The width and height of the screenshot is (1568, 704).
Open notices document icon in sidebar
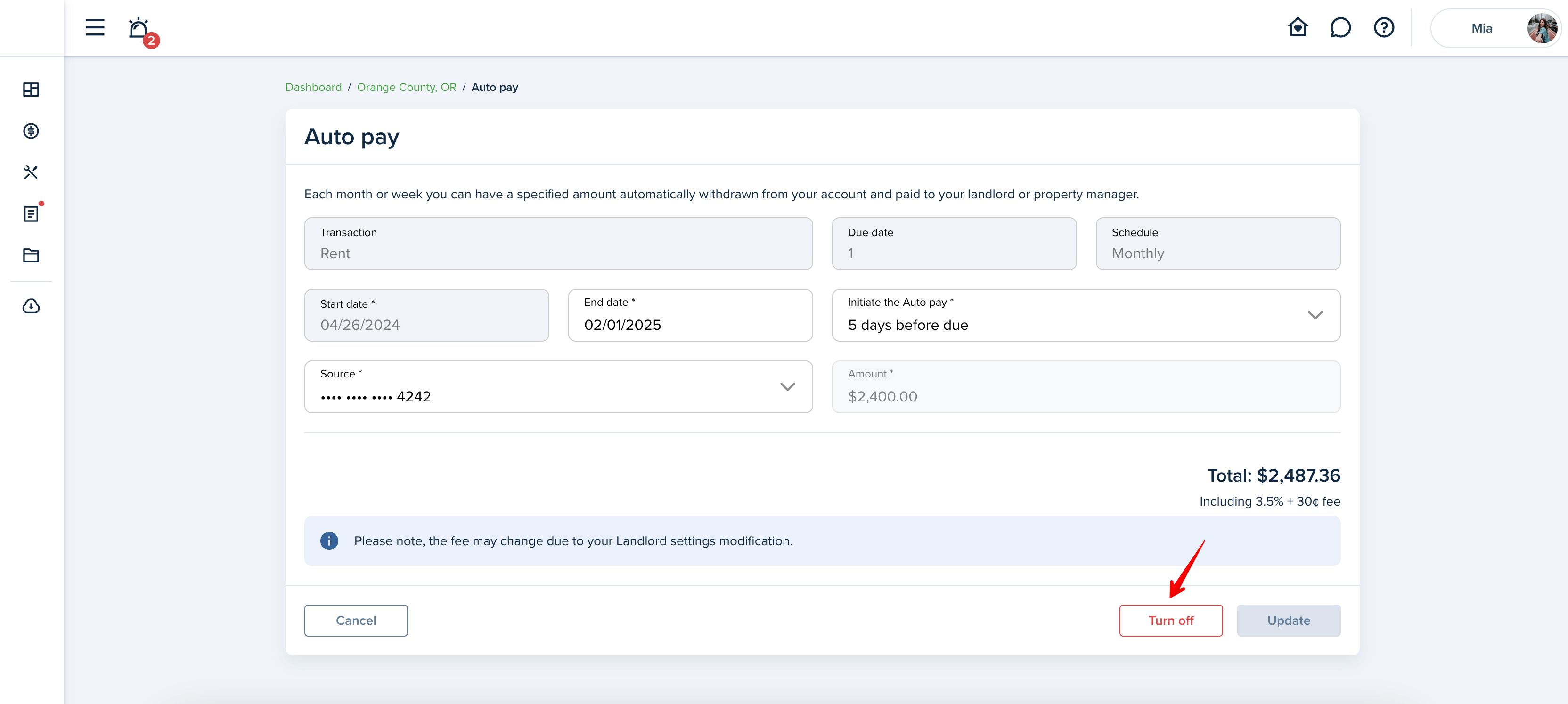(31, 214)
